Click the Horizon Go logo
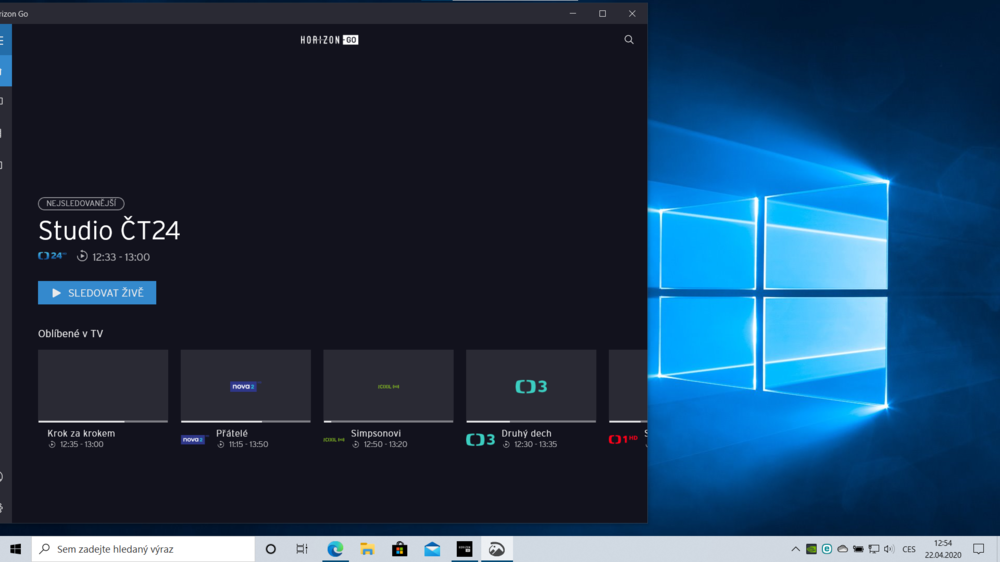Screen dimensions: 1000x562 [x=329, y=40]
